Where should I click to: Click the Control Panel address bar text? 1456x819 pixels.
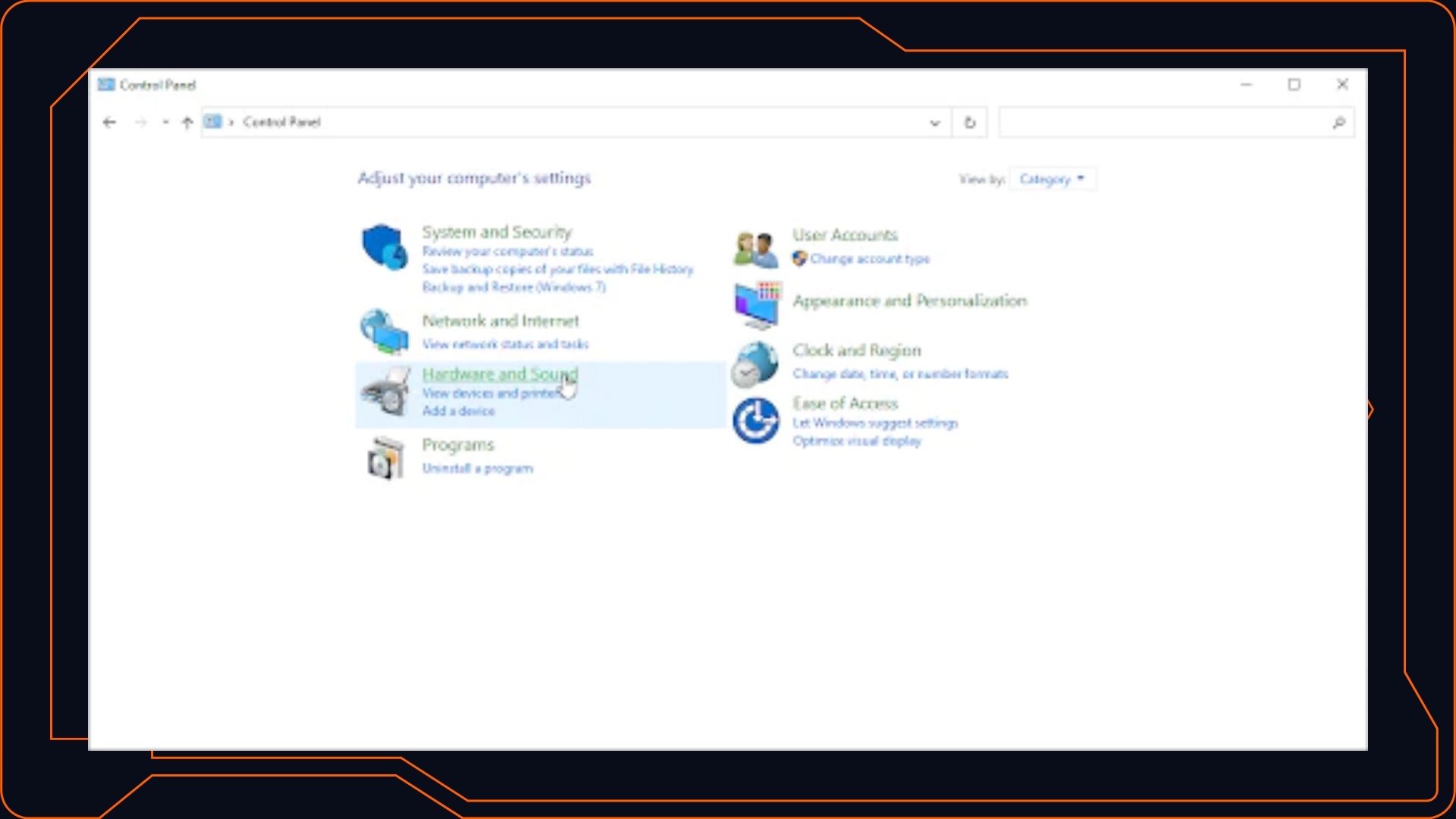point(282,122)
